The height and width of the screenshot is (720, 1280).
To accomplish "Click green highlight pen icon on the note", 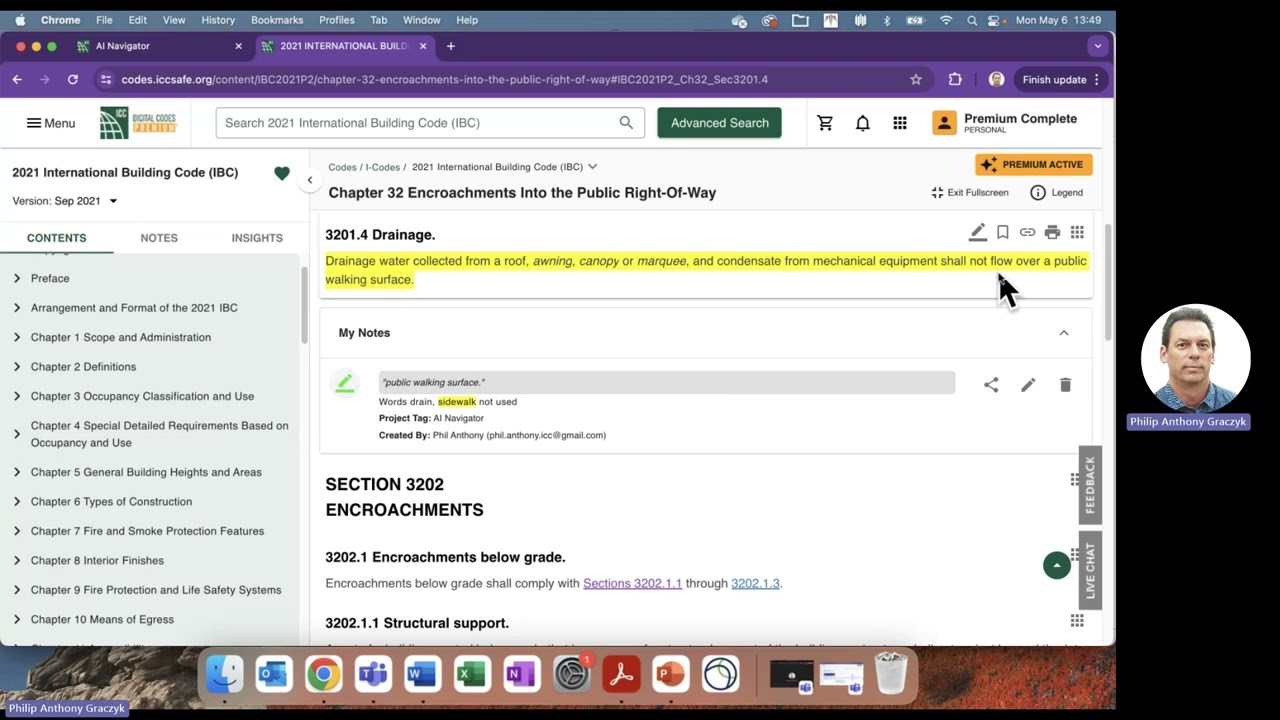I will 345,384.
